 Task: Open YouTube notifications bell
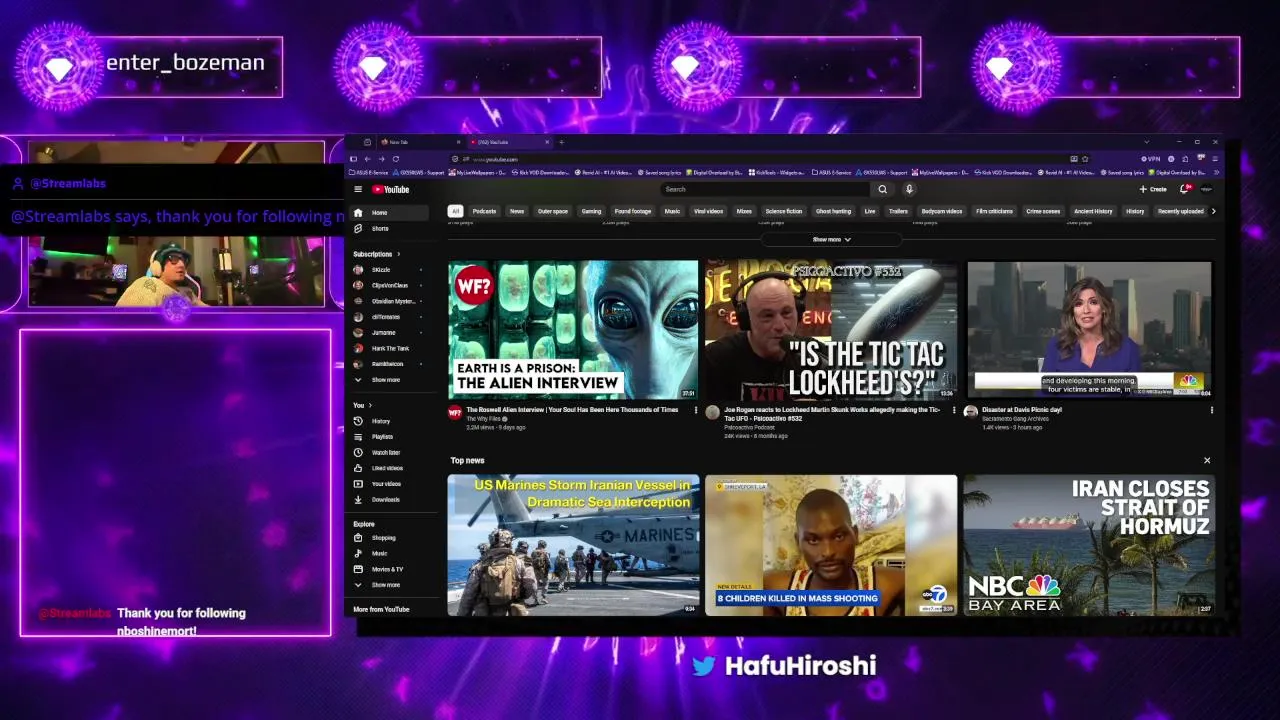pyautogui.click(x=1185, y=189)
